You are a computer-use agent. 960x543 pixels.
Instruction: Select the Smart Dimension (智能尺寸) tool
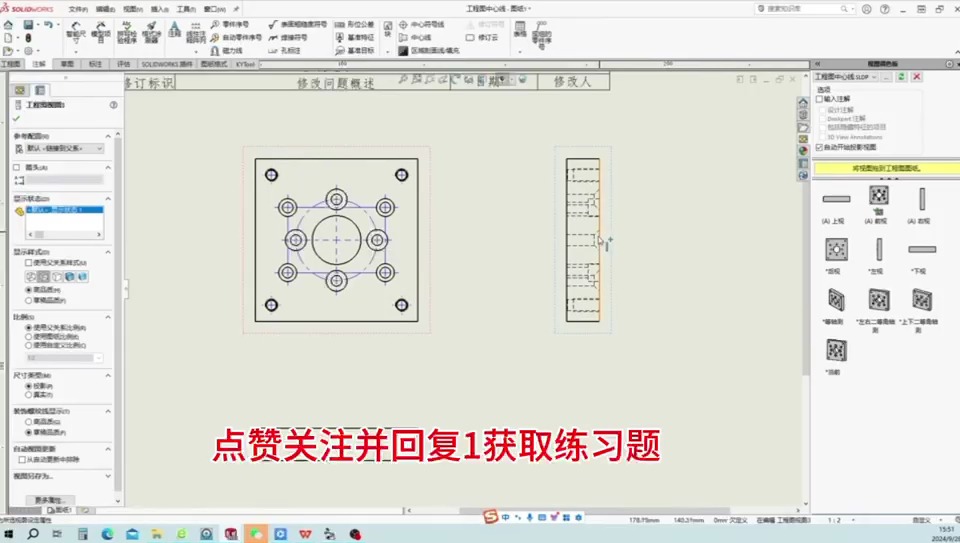pyautogui.click(x=75, y=32)
